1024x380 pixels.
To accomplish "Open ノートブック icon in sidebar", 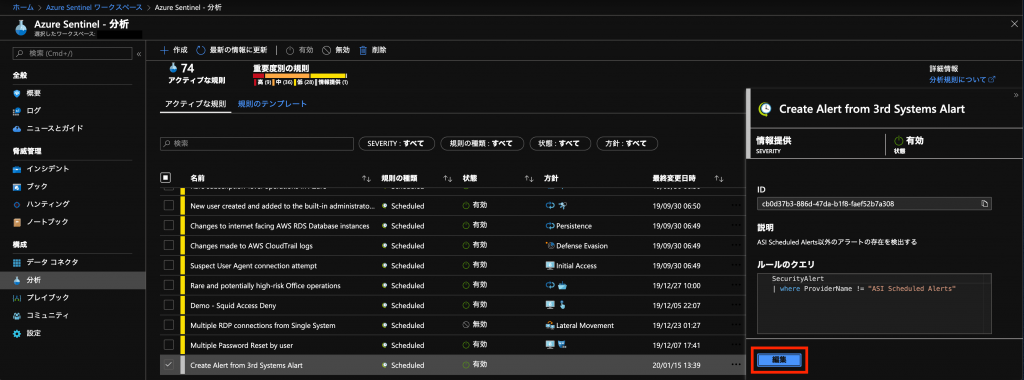I will click(18, 222).
